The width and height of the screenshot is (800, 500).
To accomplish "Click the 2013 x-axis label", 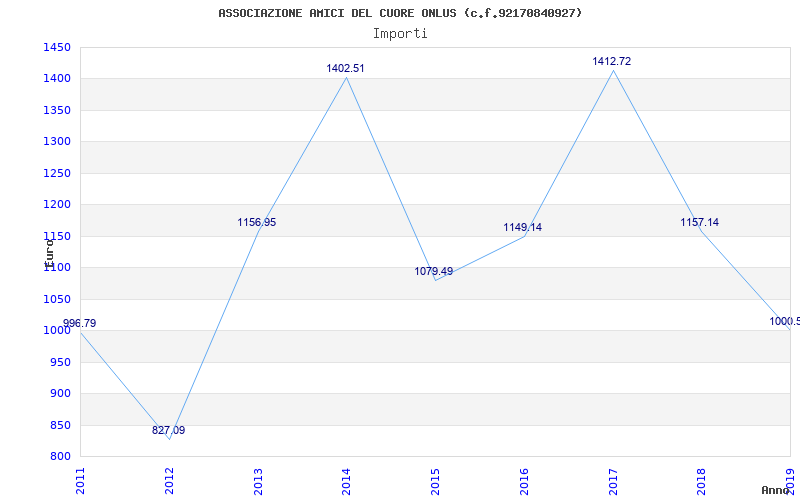I will [x=258, y=481].
